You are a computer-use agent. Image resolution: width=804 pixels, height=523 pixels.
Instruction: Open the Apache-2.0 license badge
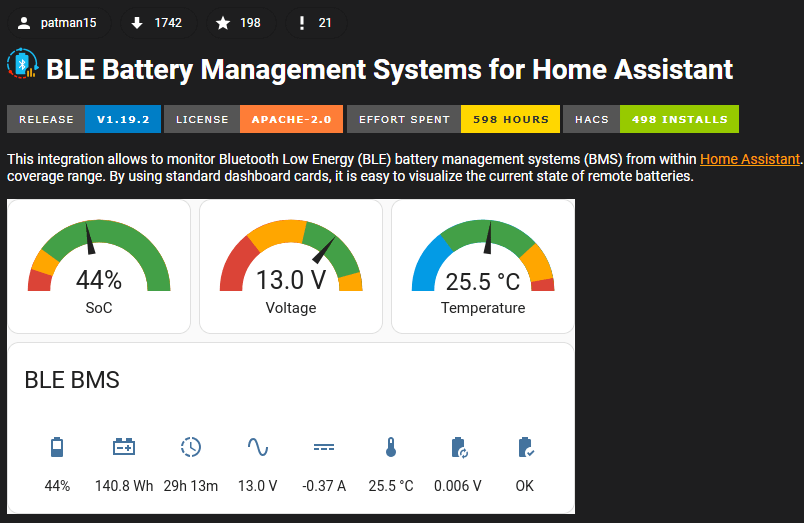[253, 119]
